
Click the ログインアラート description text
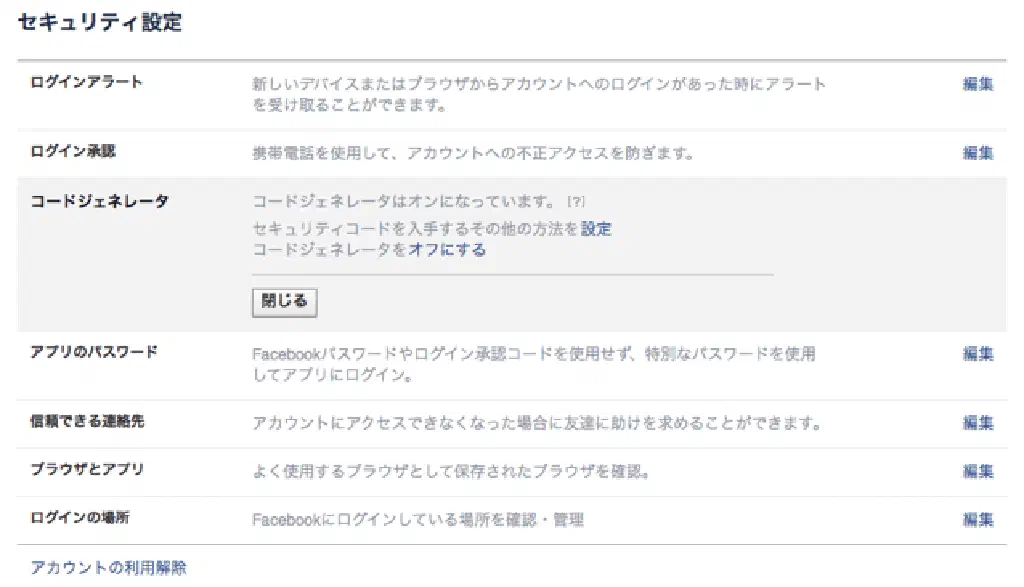pyautogui.click(x=539, y=94)
